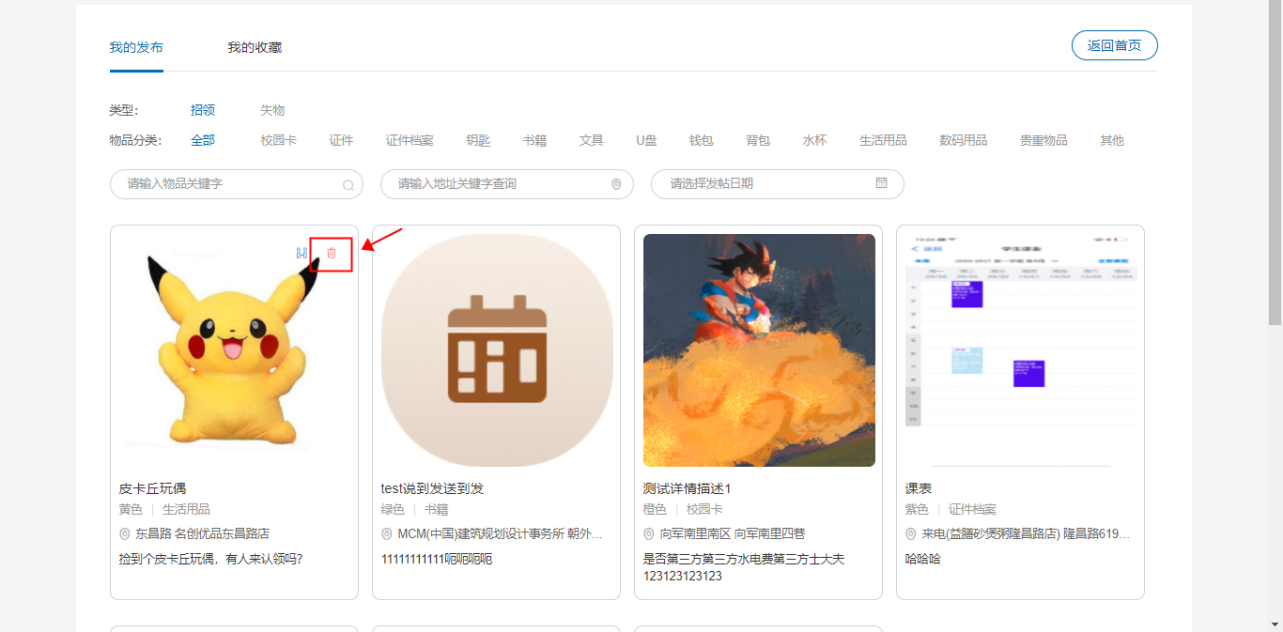This screenshot has height=632, width=1283.
Task: Click the blue icon beside the trash icon
Action: tap(301, 254)
